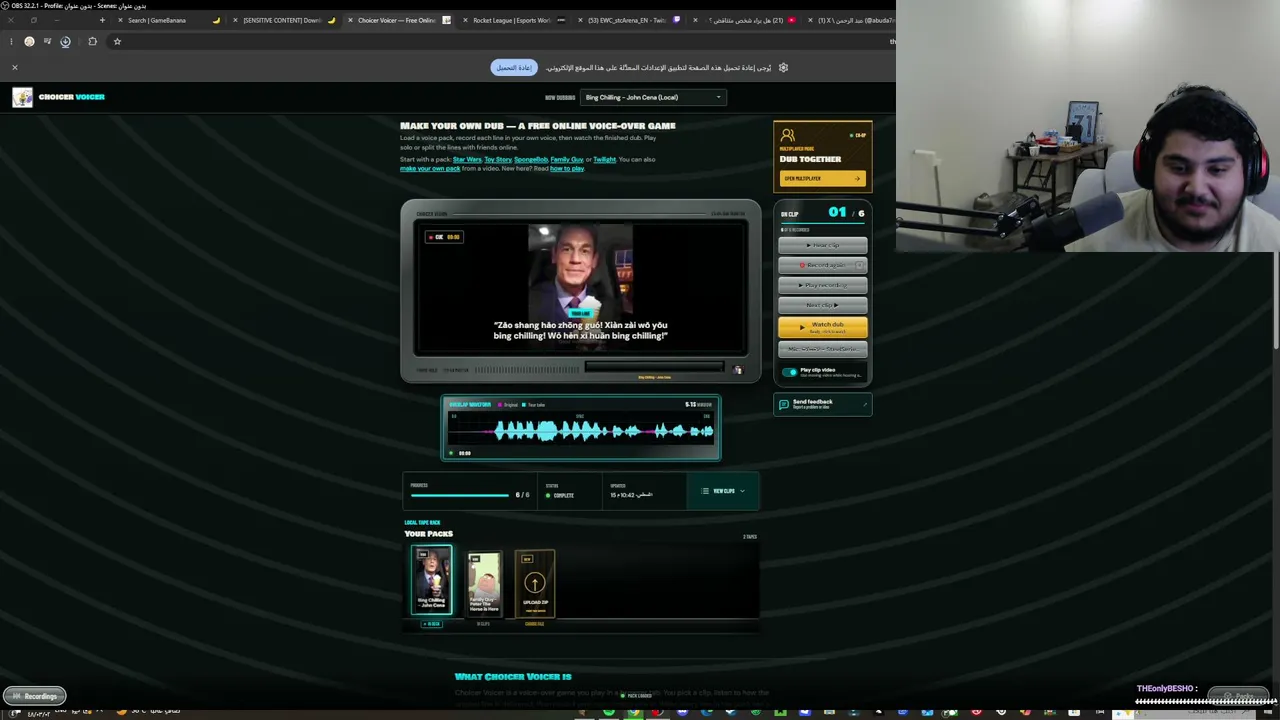Click the Upload ZIP pack card
Image resolution: width=1280 pixels, height=720 pixels.
535,582
